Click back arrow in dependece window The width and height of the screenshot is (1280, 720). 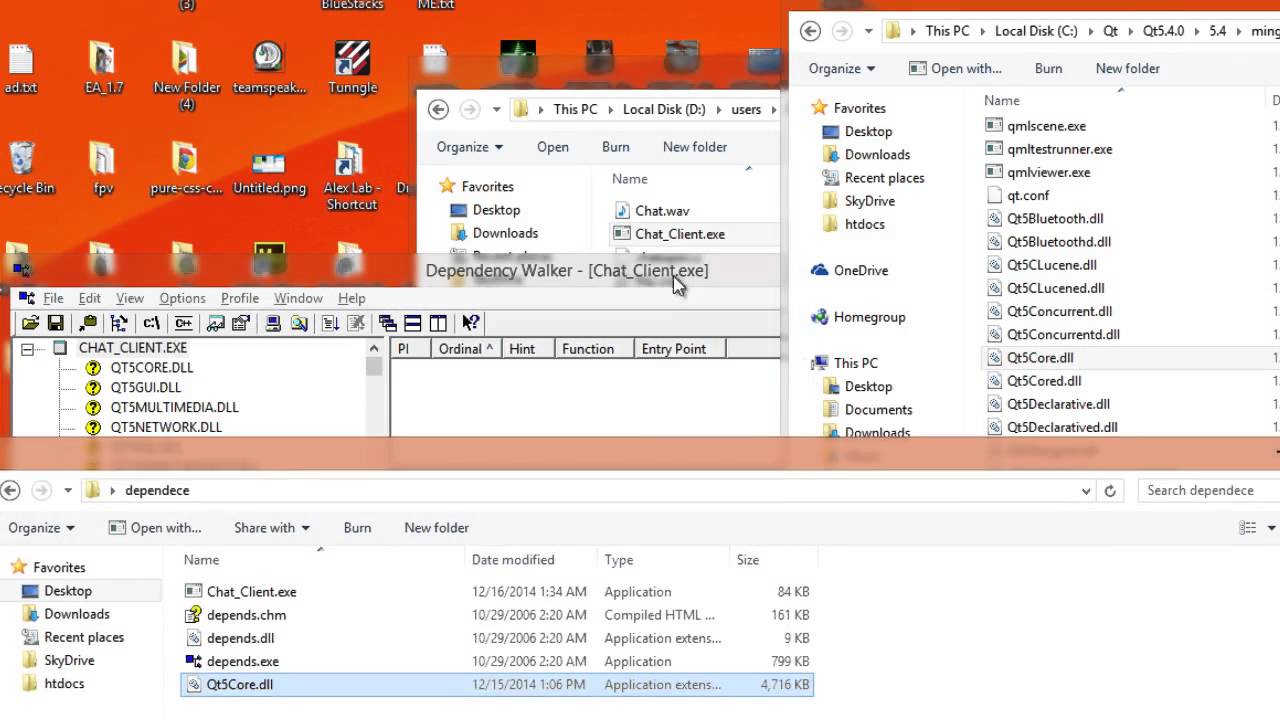point(10,490)
